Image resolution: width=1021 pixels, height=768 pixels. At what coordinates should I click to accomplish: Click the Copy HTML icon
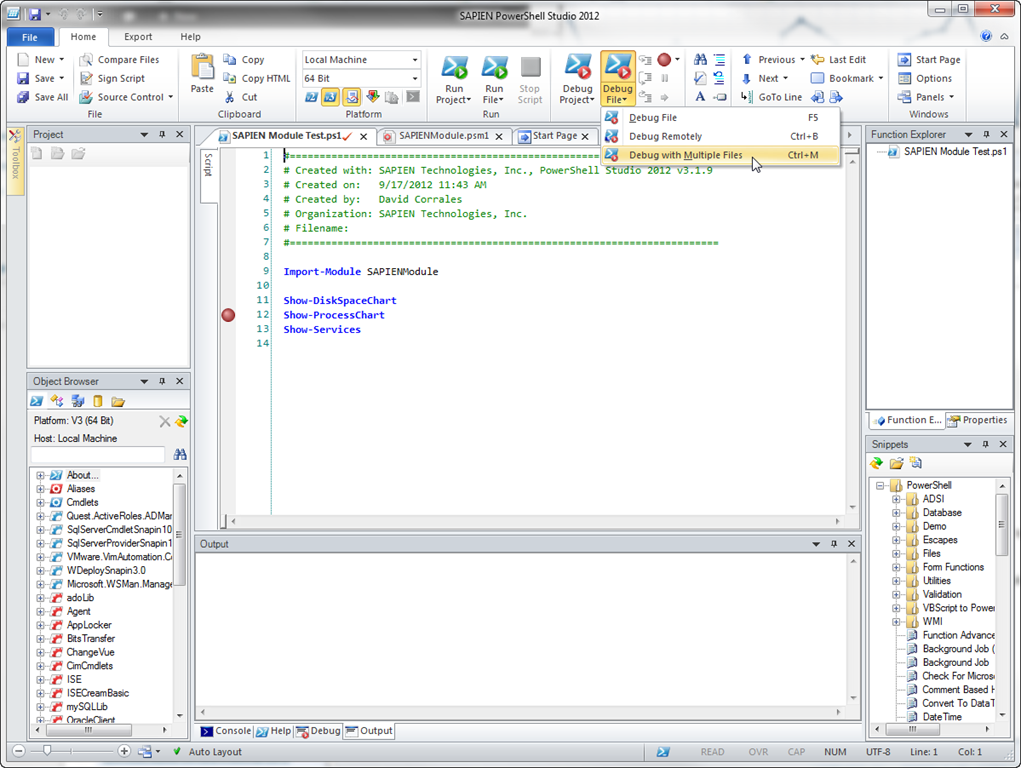[229, 78]
